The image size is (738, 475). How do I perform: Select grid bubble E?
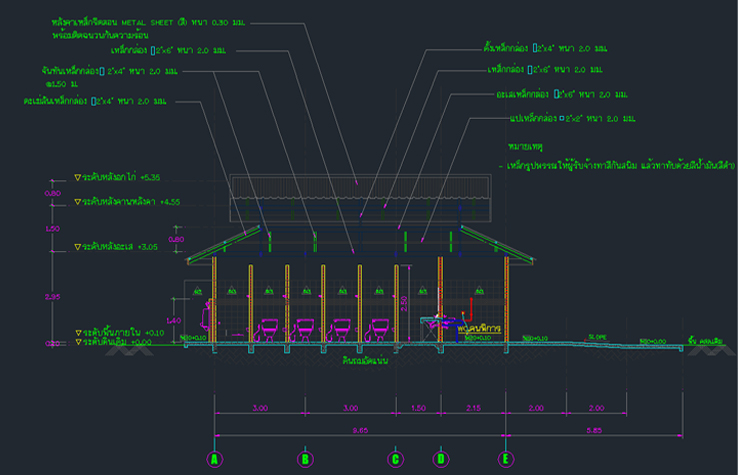[x=505, y=459]
